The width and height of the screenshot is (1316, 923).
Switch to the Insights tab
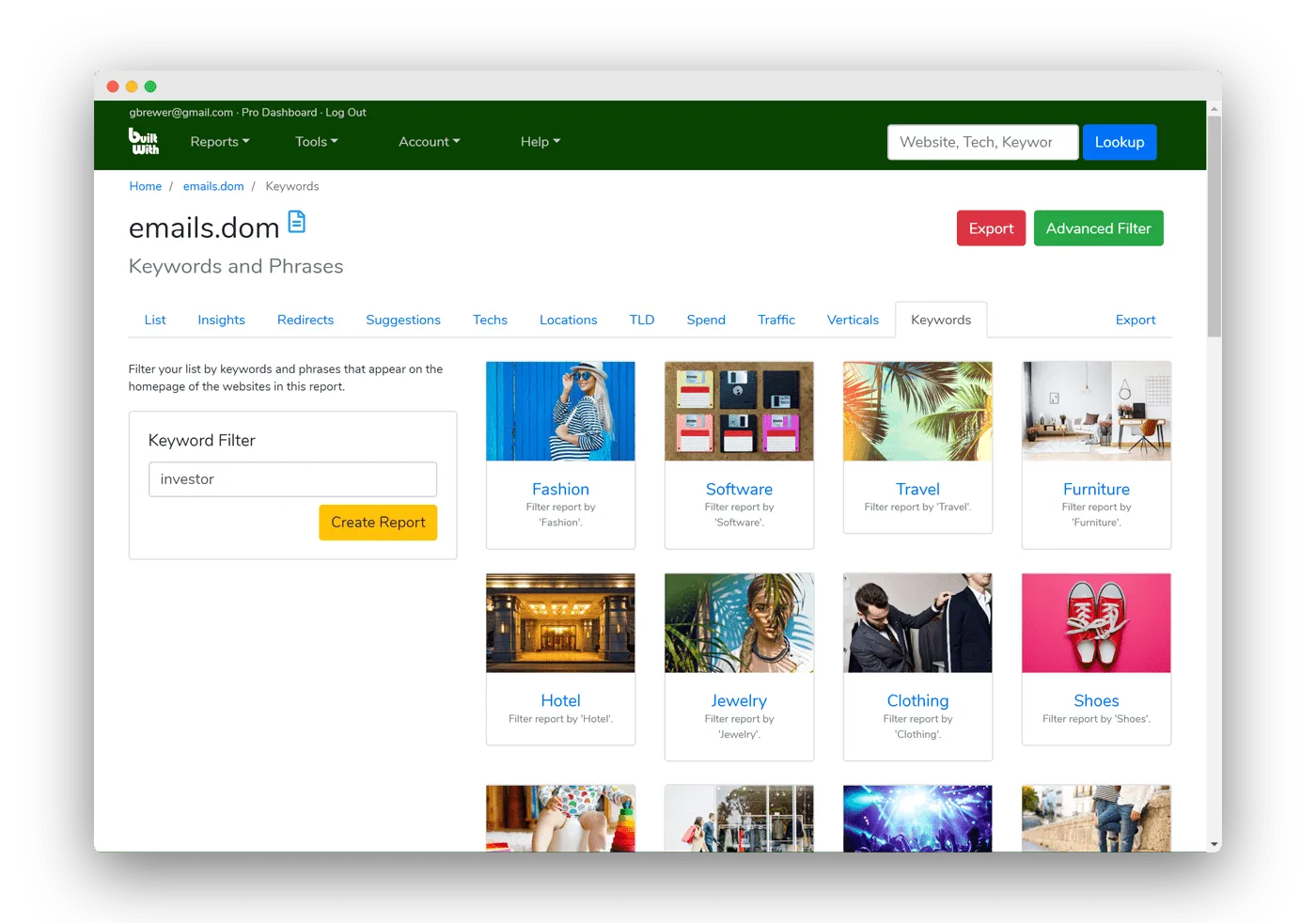tap(221, 320)
